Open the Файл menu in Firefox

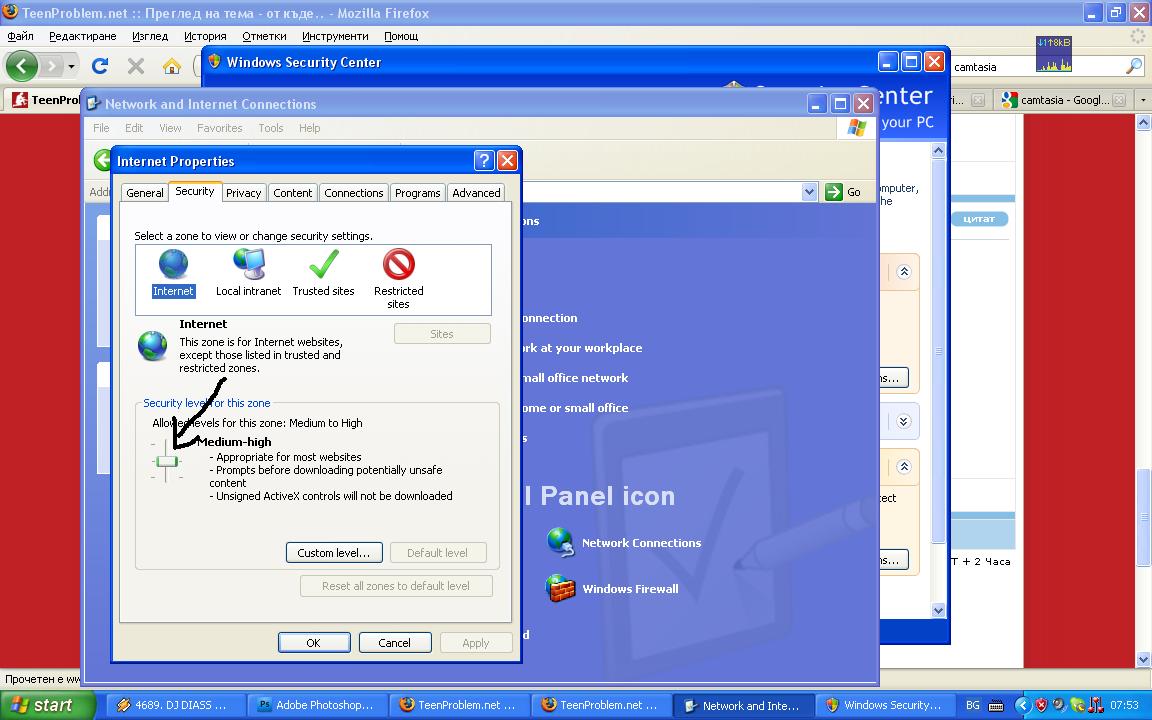coord(21,36)
